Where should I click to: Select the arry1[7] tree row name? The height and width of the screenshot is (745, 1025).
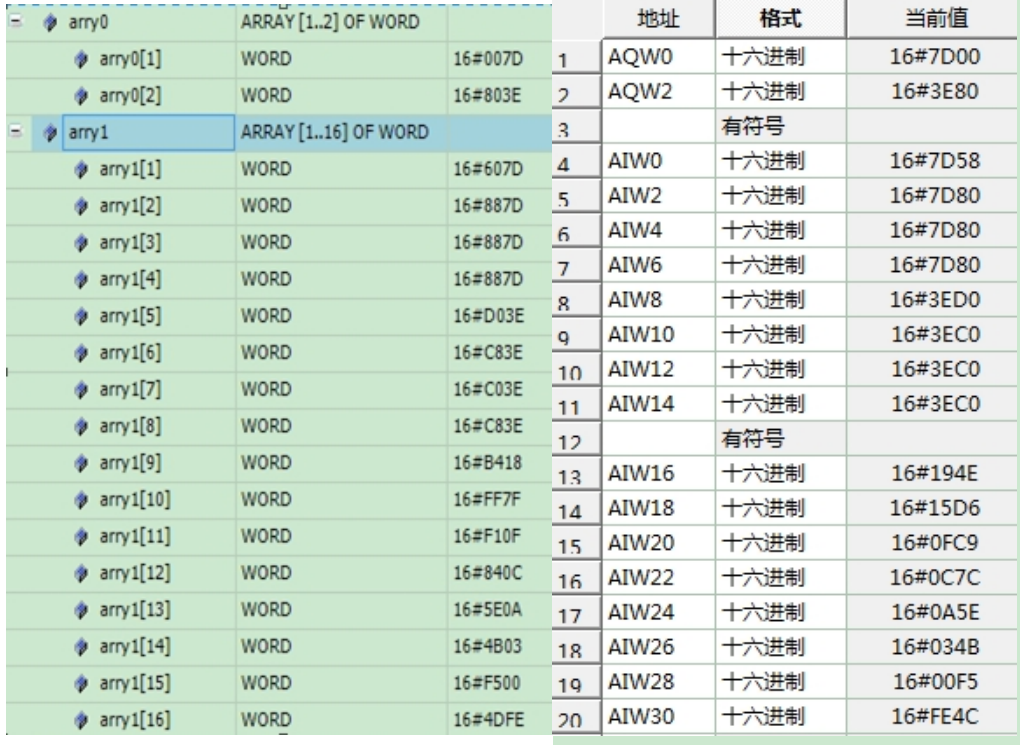pos(130,389)
